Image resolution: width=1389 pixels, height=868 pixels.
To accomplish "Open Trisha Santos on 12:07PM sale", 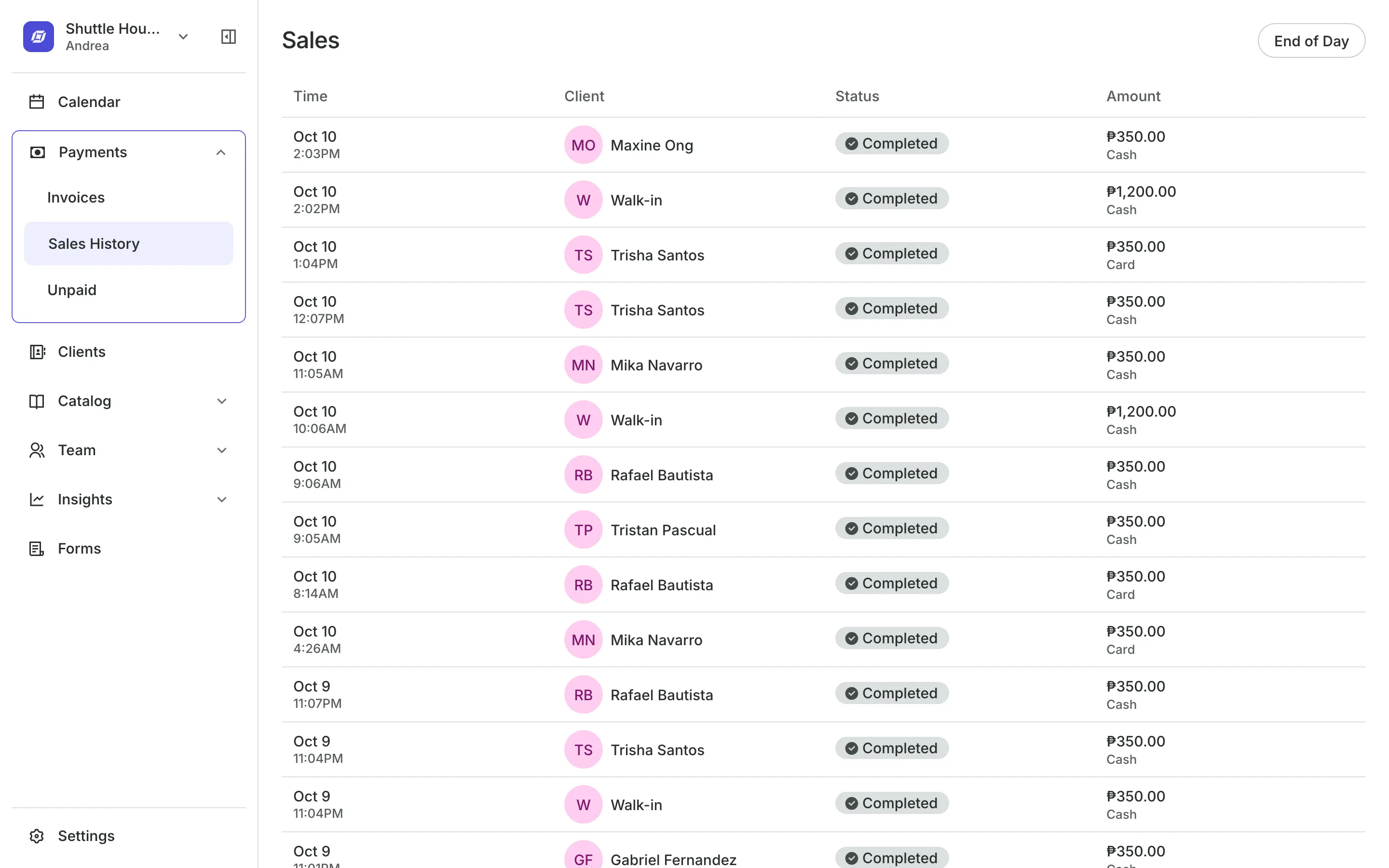I will 657,310.
